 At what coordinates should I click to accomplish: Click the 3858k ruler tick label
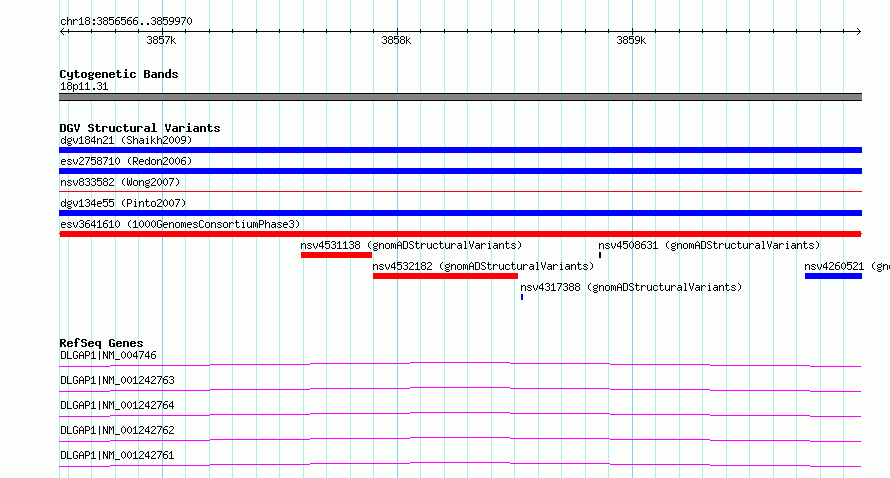click(396, 40)
